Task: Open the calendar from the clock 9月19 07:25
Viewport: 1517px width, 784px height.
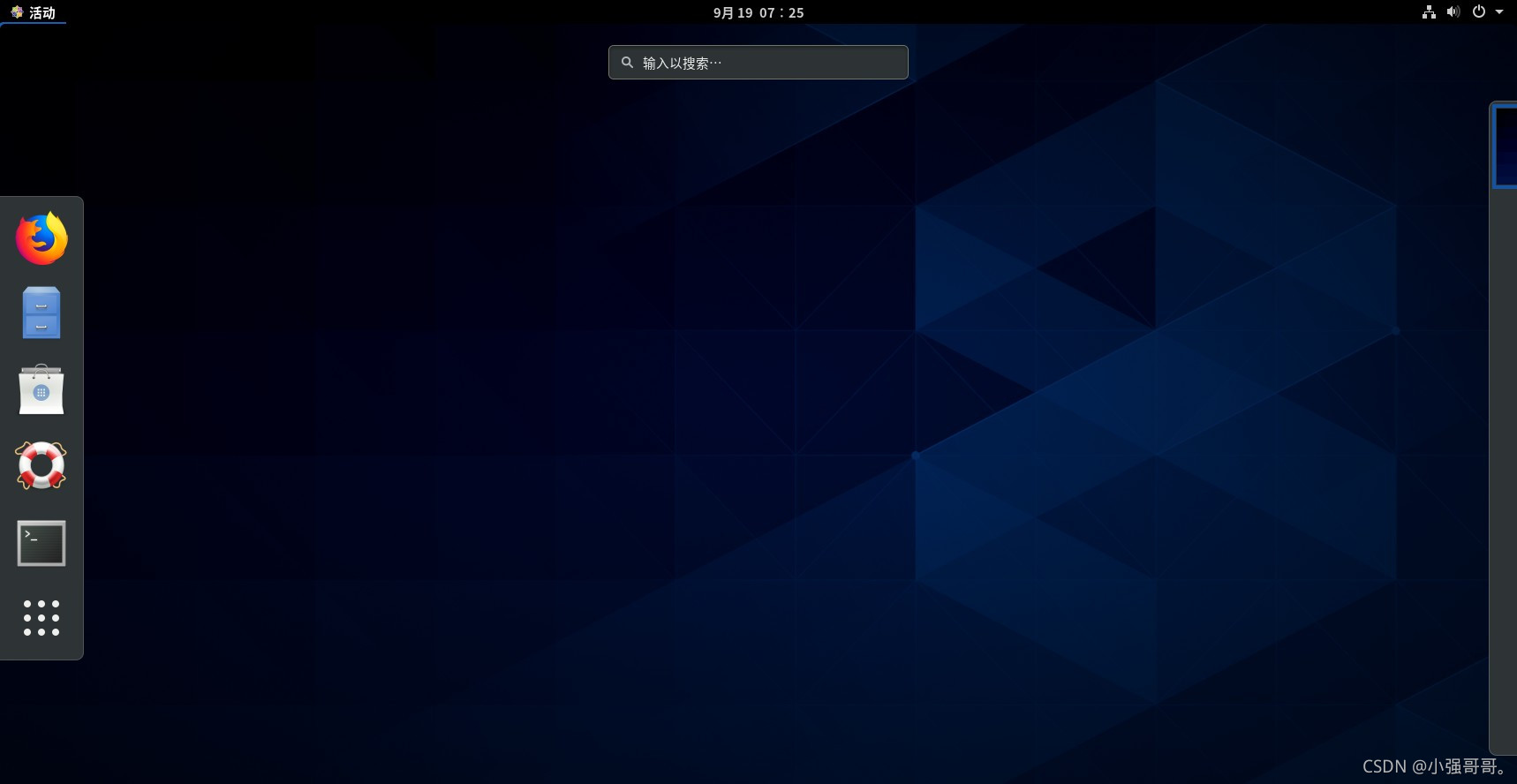Action: (x=758, y=12)
